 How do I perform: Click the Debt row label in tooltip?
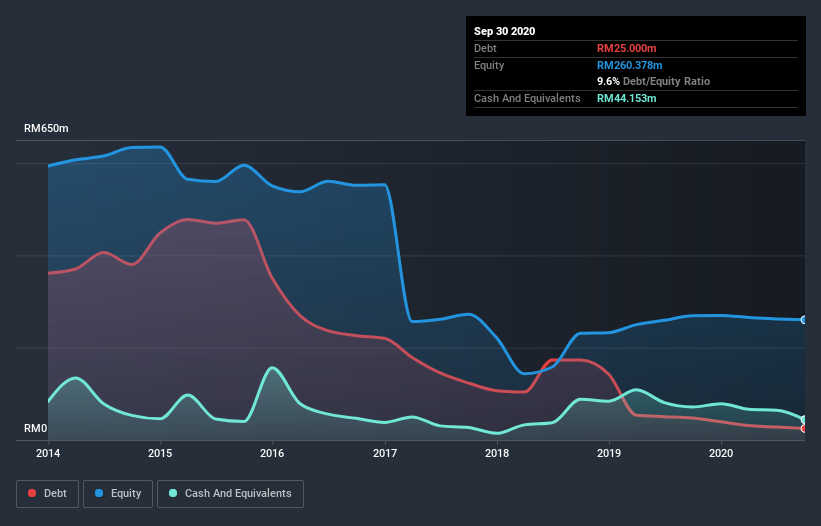coord(485,48)
